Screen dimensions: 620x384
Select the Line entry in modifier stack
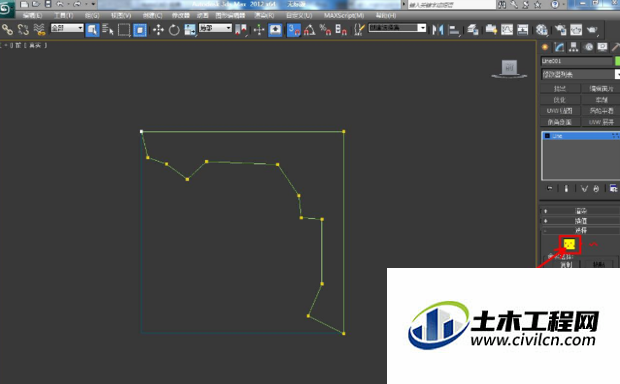point(580,136)
